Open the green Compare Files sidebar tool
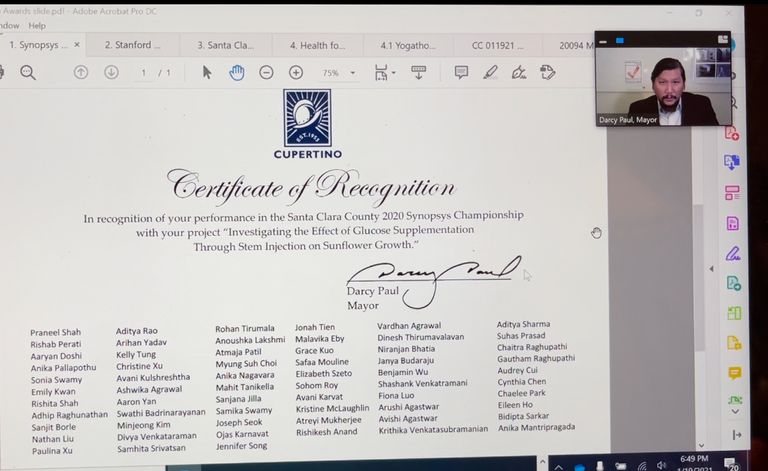 [x=734, y=313]
